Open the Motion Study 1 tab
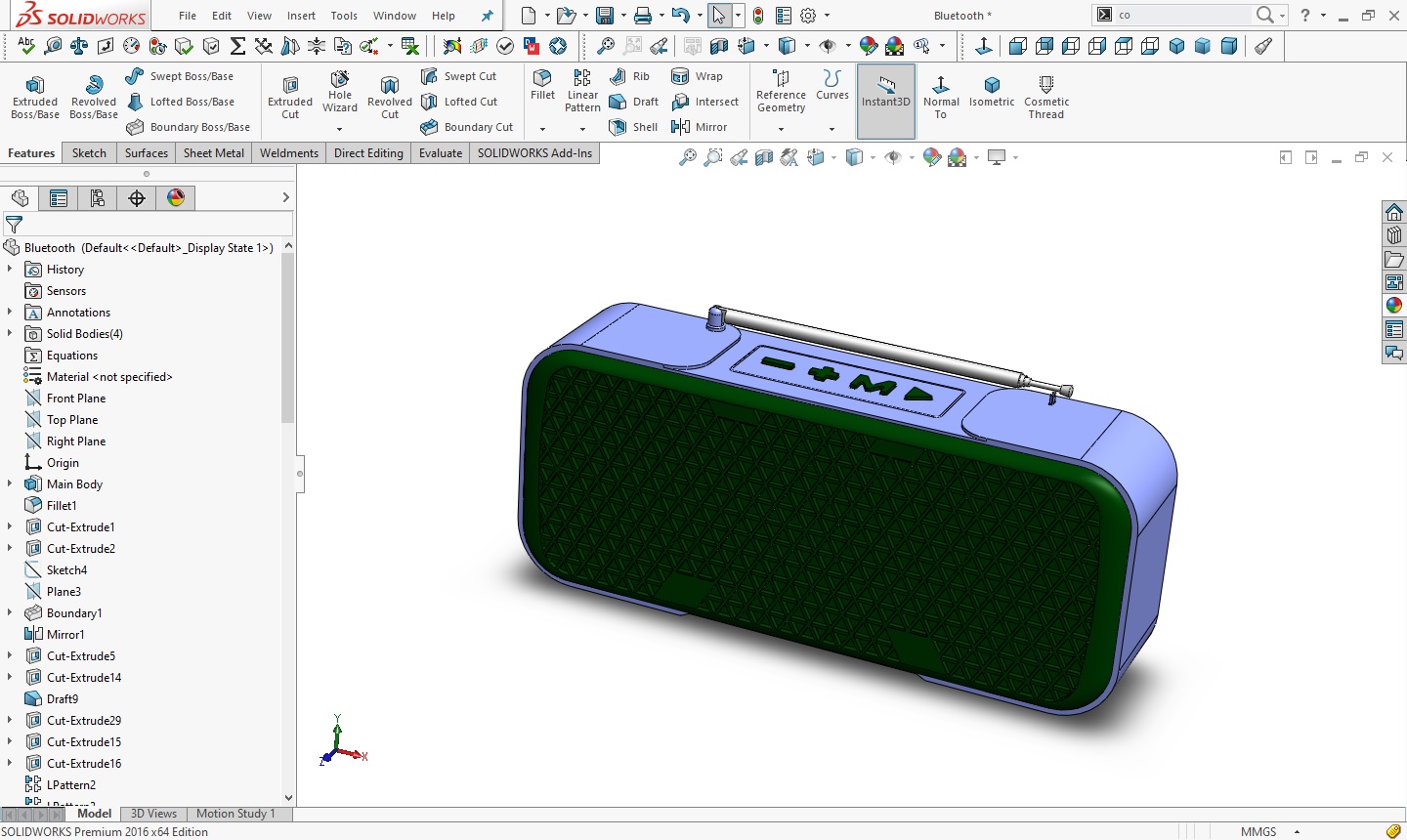 coord(235,814)
